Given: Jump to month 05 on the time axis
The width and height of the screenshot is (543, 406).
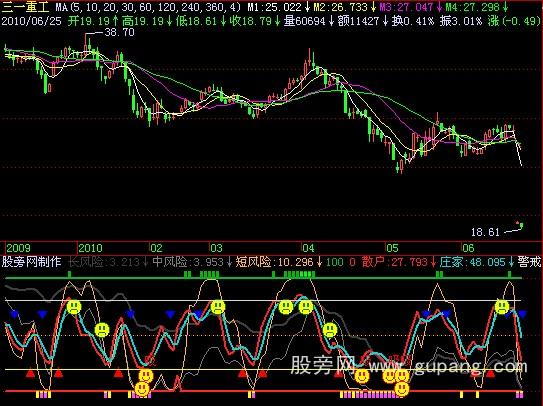Looking at the screenshot, I should (392, 248).
